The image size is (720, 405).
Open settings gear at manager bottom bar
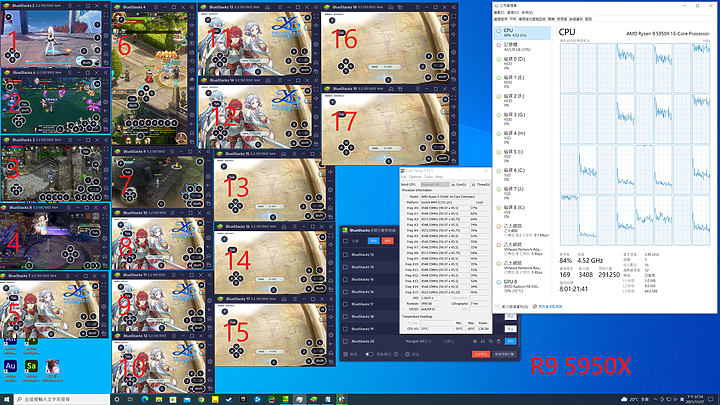click(407, 354)
